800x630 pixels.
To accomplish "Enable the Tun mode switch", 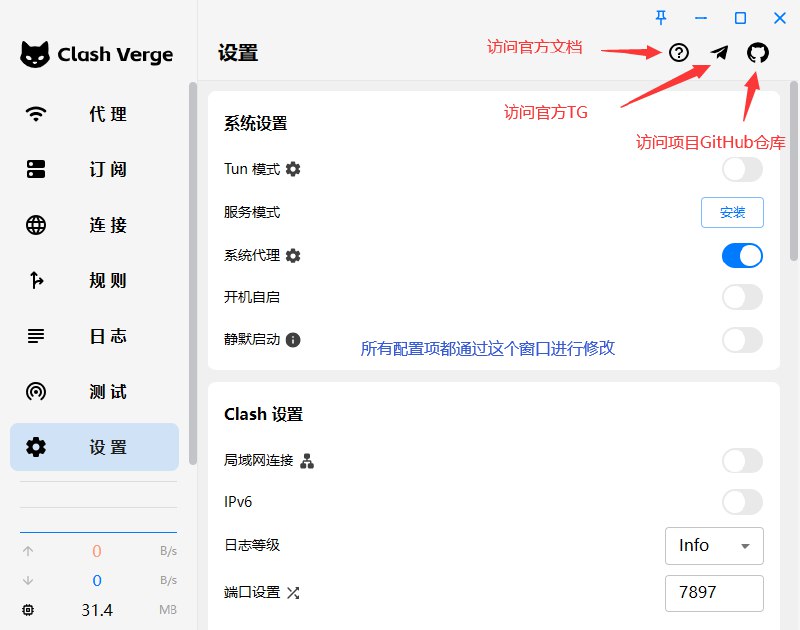I will click(742, 169).
